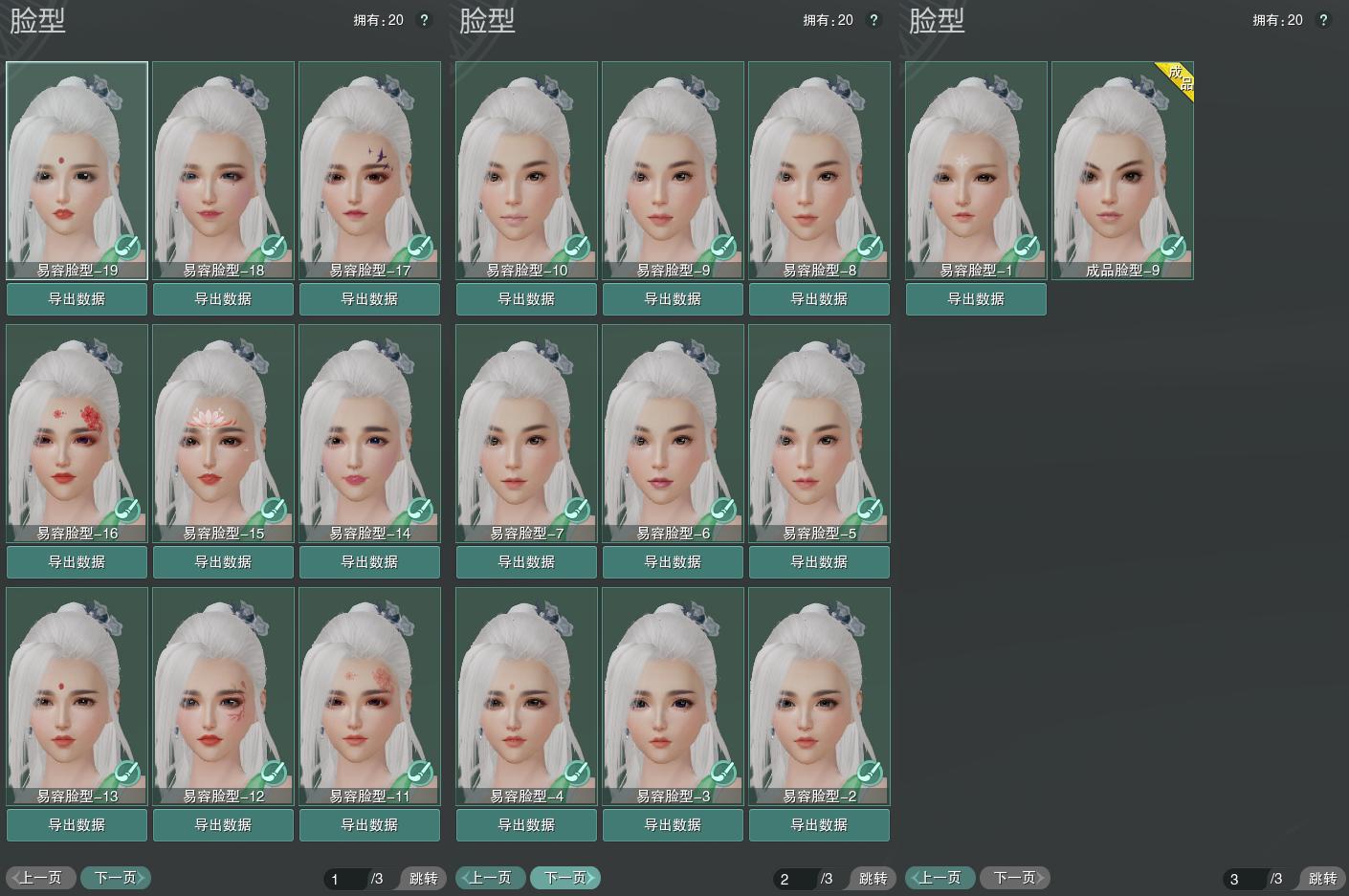Go to previous page in page 1 panel
Screen dimensions: 1349x896
pos(41,878)
